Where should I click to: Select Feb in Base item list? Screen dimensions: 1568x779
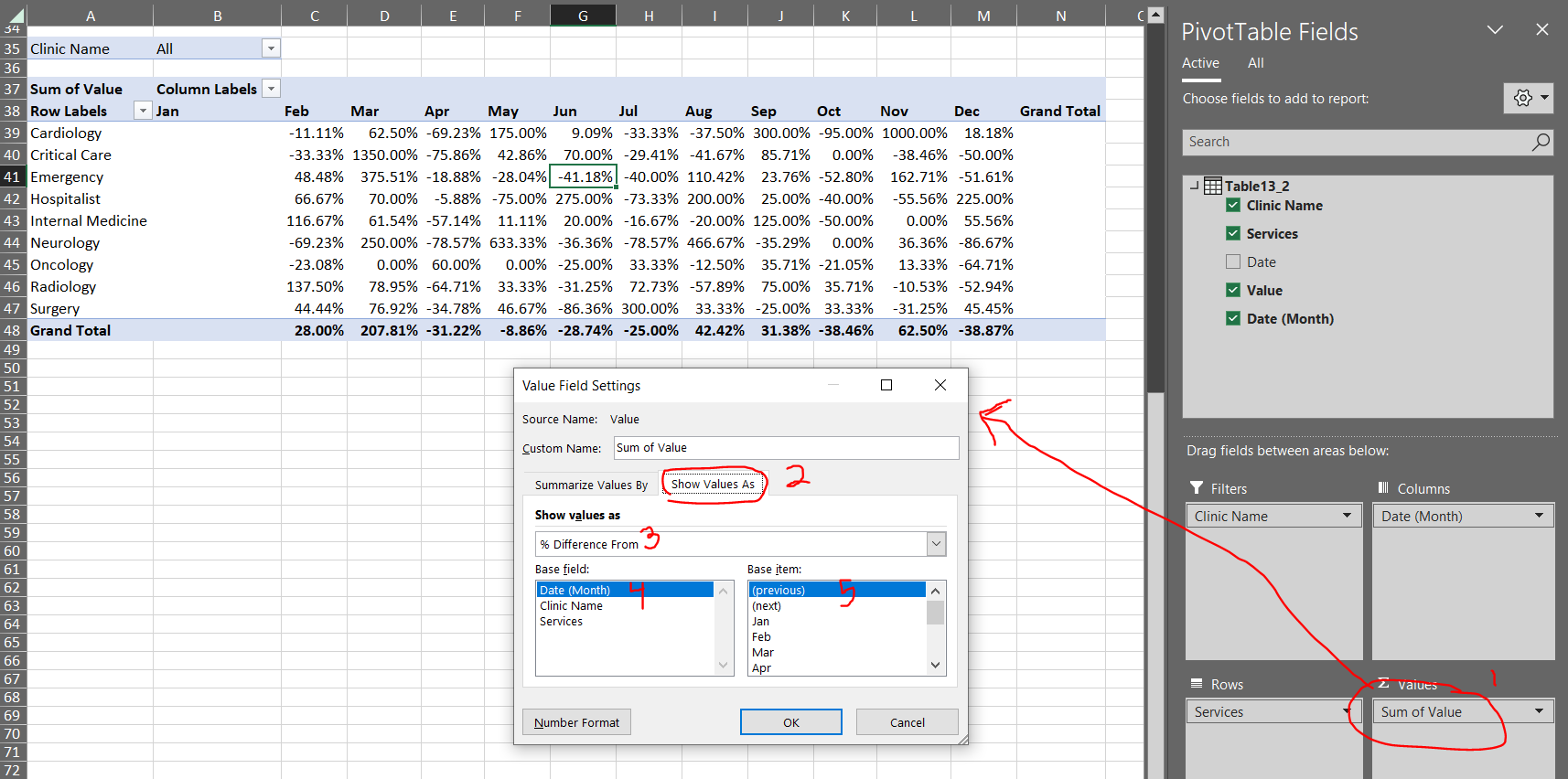click(837, 637)
